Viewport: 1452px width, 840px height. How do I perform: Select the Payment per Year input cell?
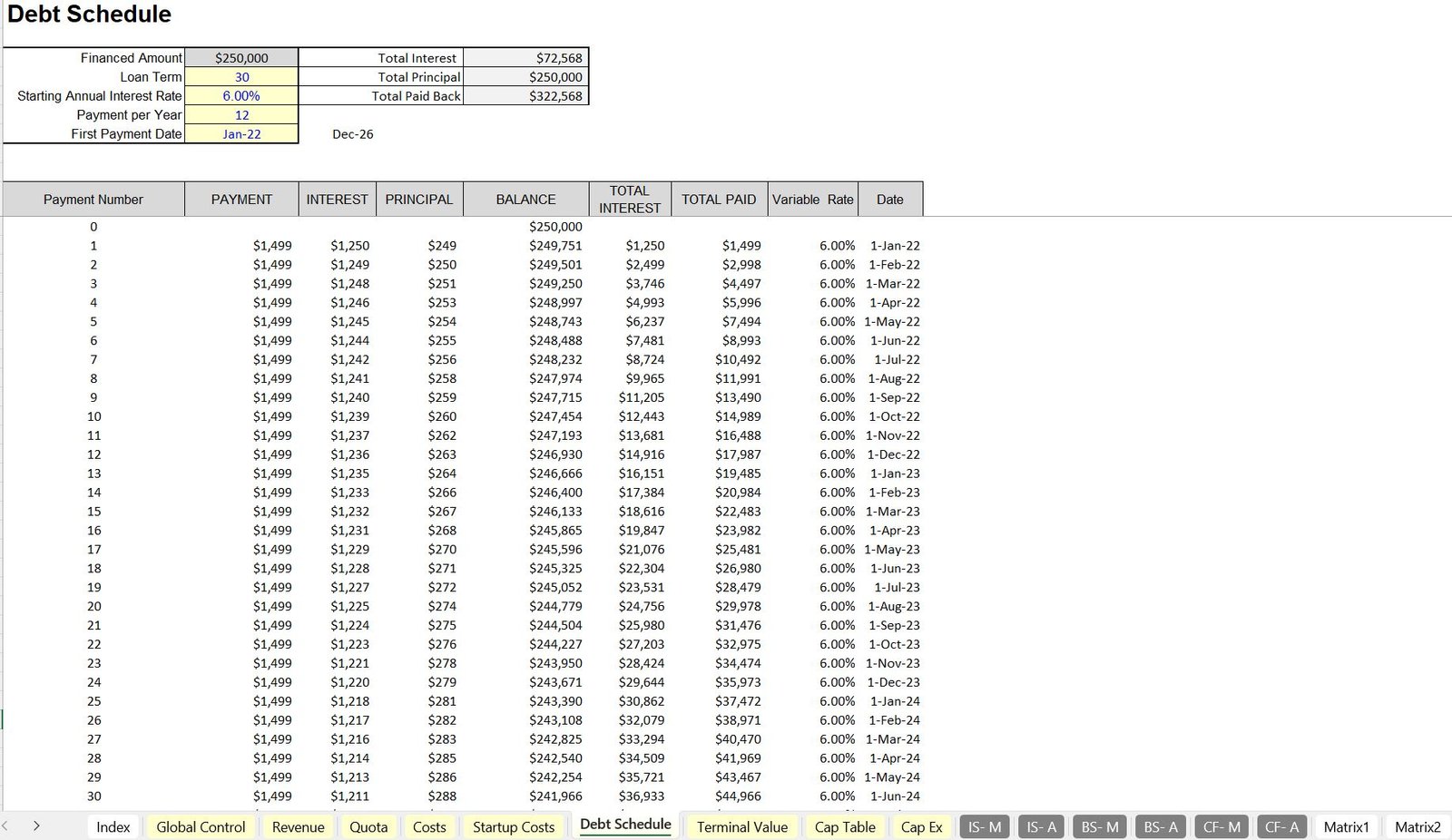click(x=241, y=115)
